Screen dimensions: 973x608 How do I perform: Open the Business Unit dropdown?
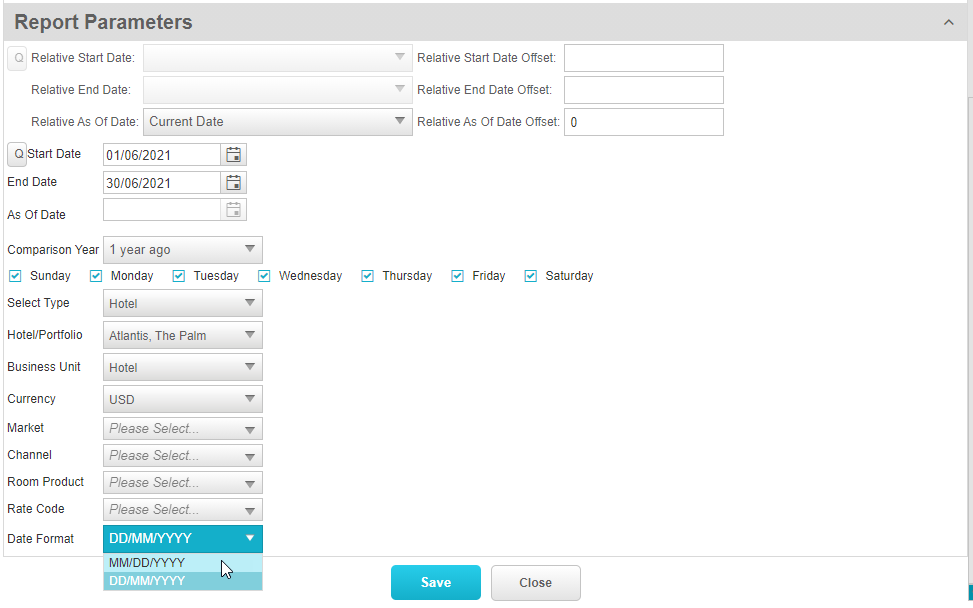182,367
